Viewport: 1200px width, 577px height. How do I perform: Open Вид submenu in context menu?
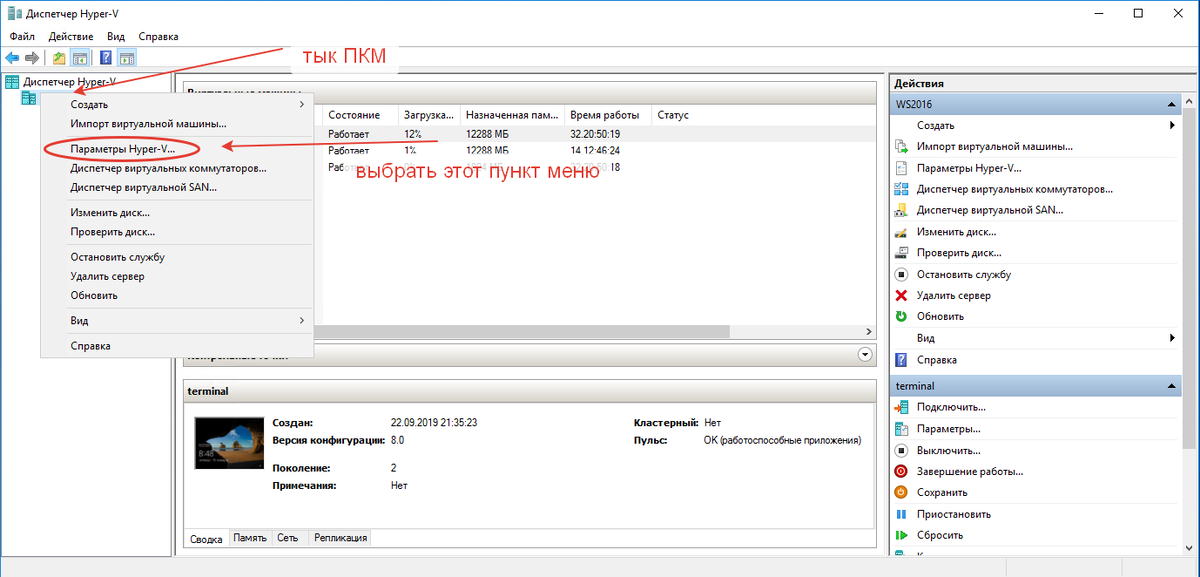[177, 321]
